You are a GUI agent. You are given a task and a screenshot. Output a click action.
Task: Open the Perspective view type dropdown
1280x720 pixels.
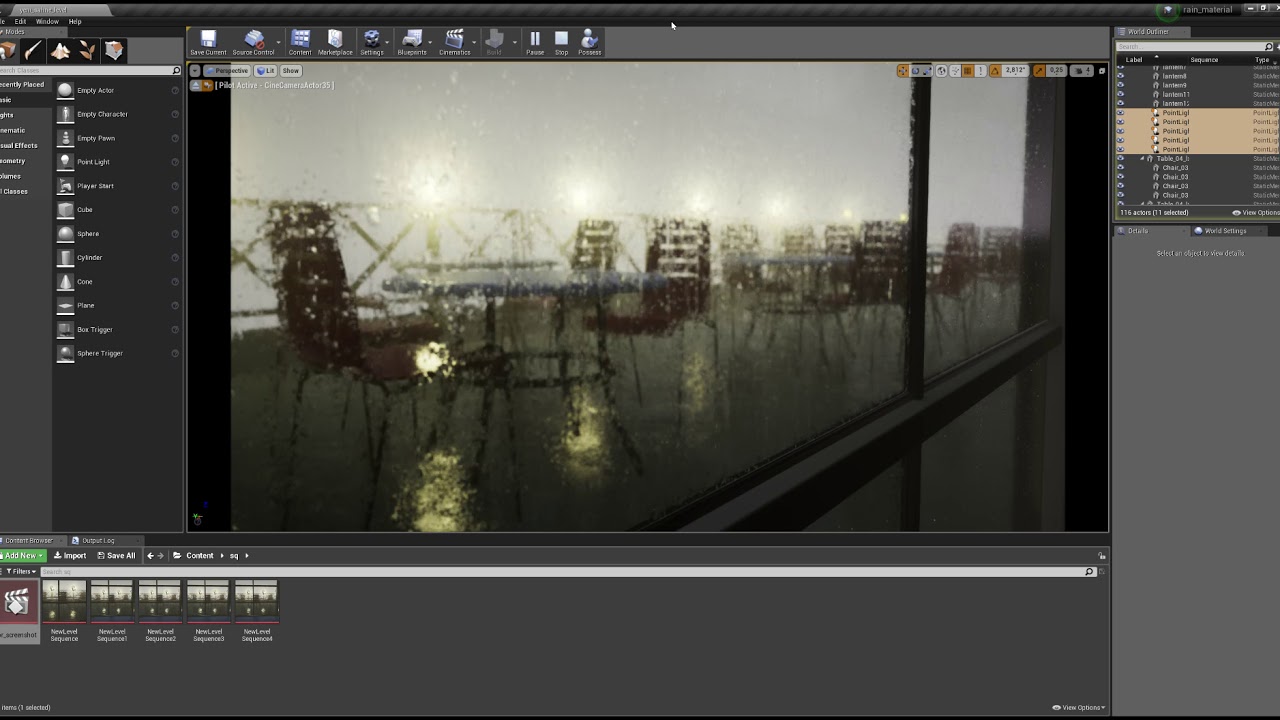pos(227,71)
